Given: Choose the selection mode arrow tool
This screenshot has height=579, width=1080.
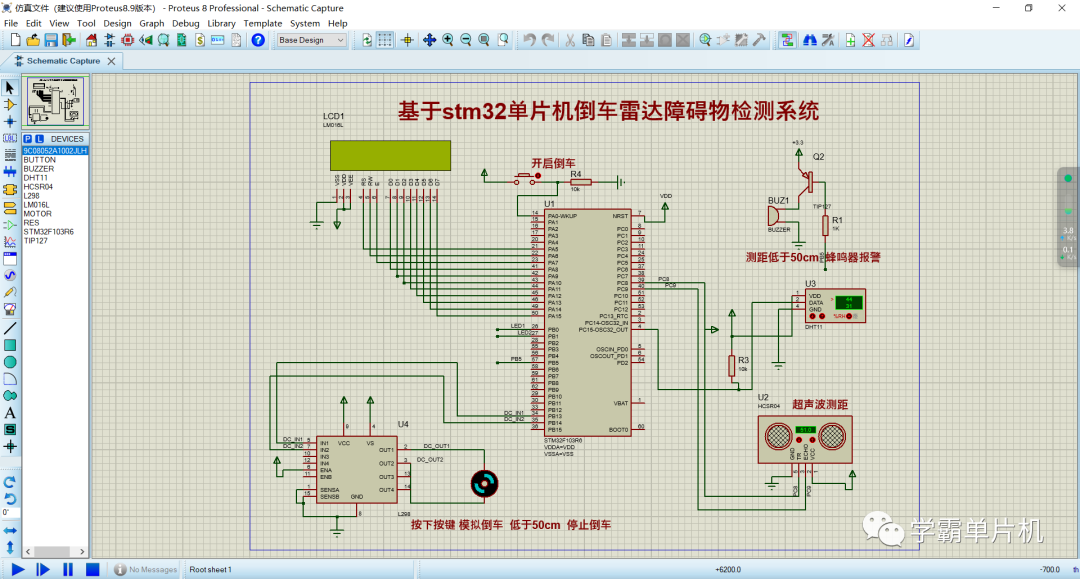Looking at the screenshot, I should 10,88.
